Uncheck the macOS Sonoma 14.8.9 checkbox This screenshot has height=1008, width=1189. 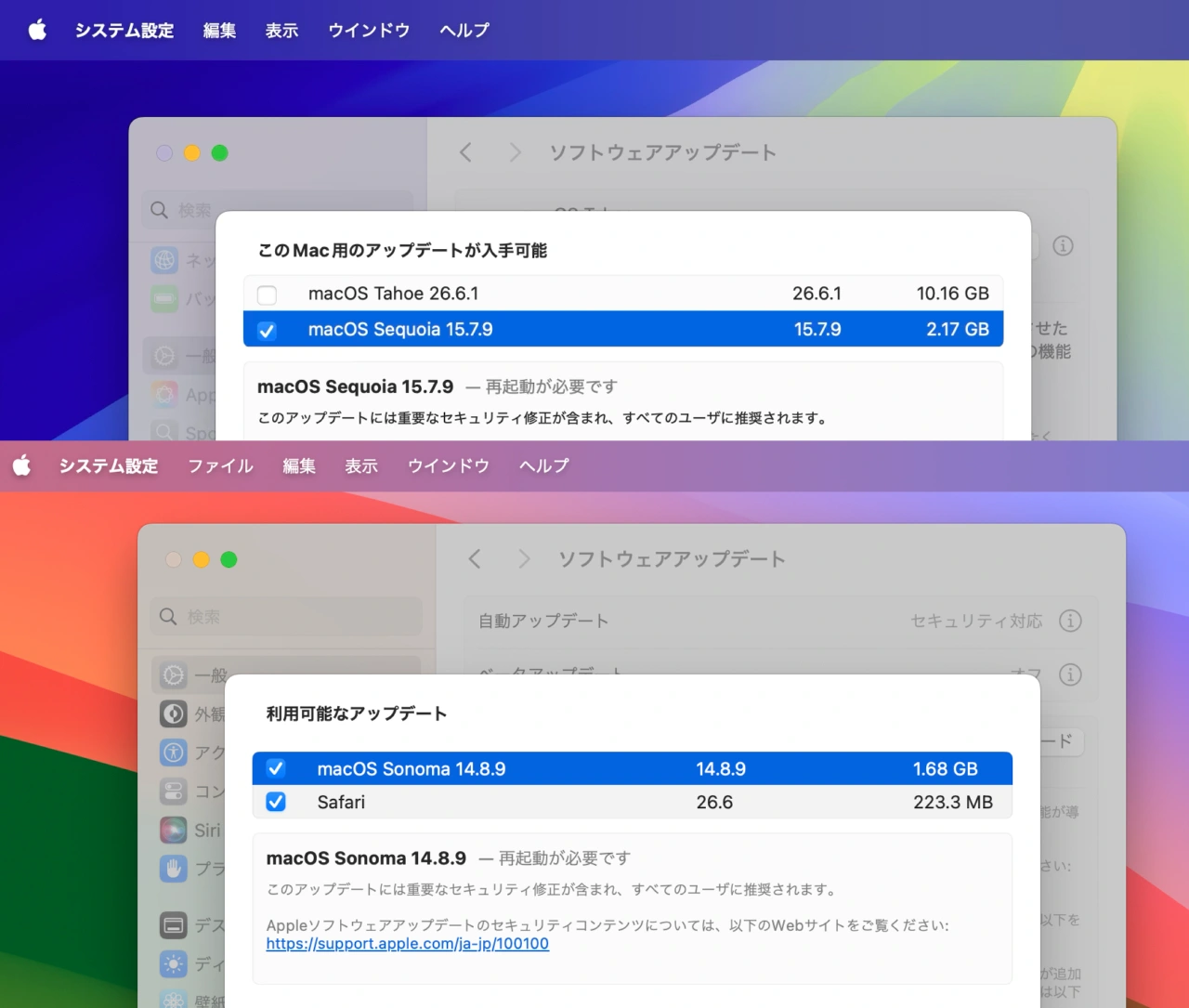pos(276,768)
